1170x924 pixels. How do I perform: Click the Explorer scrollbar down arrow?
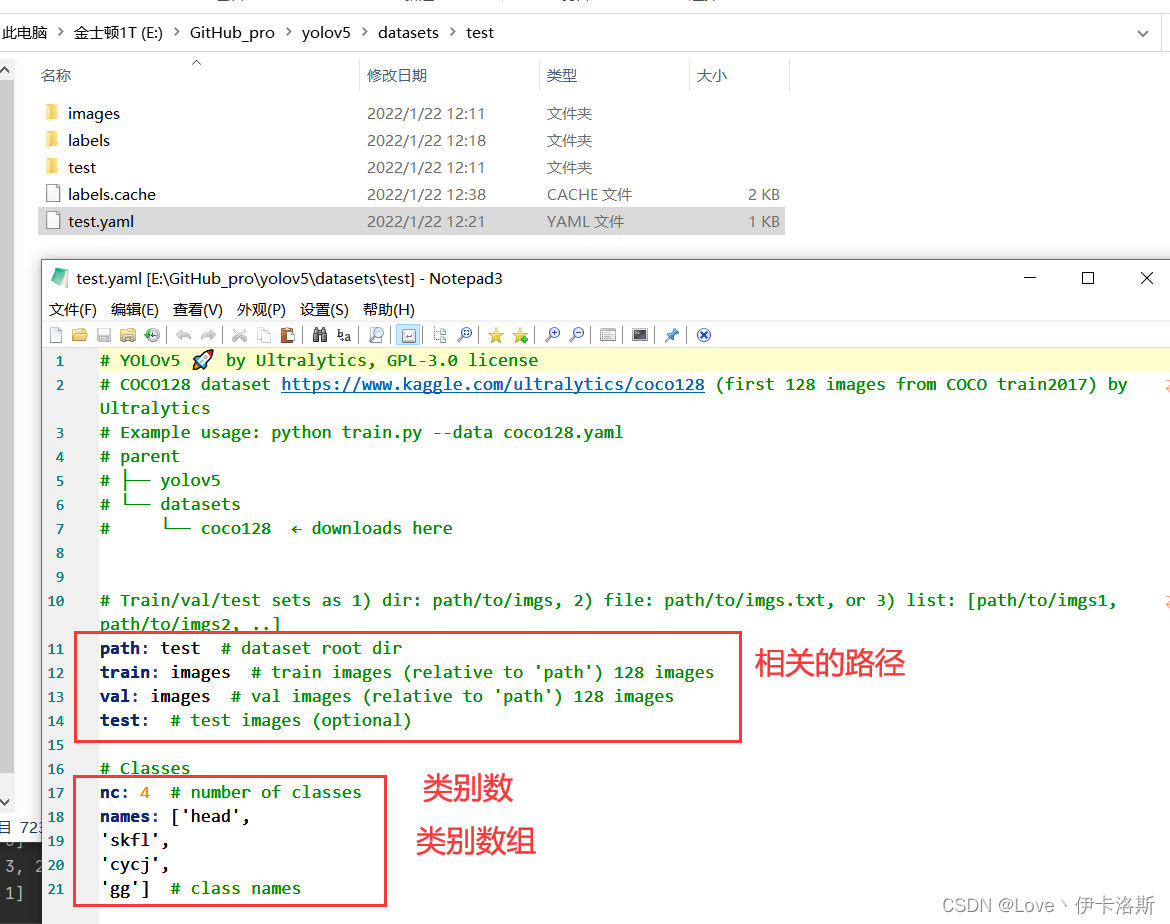[x=5, y=802]
